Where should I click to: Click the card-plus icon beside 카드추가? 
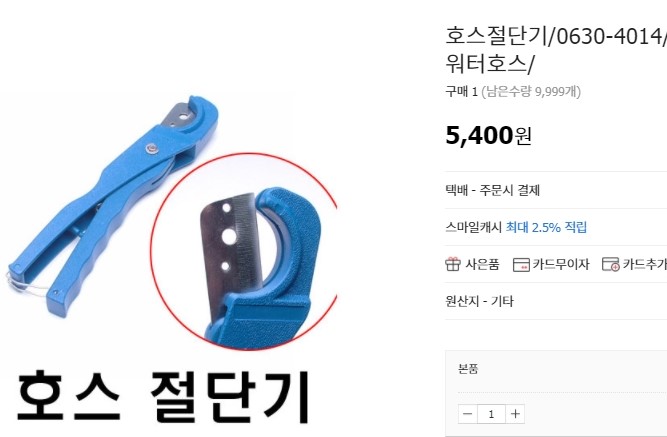point(610,264)
